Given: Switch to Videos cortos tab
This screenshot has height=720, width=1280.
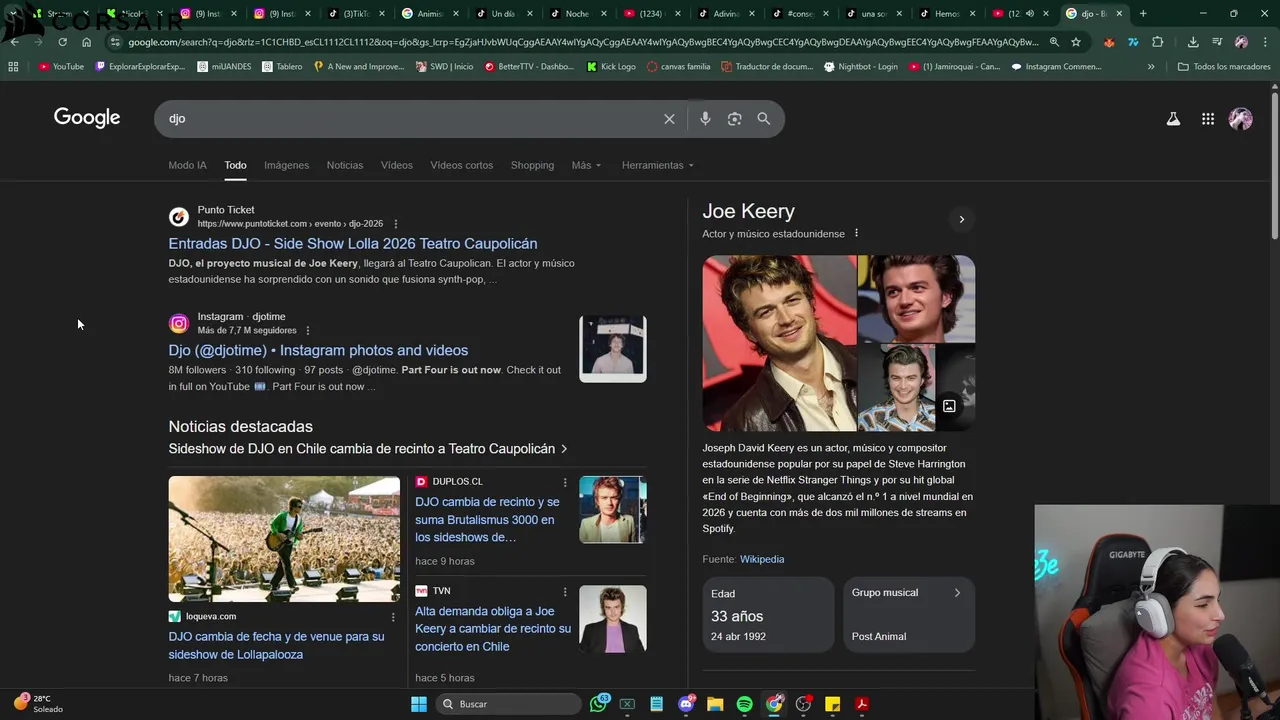Looking at the screenshot, I should (x=462, y=165).
